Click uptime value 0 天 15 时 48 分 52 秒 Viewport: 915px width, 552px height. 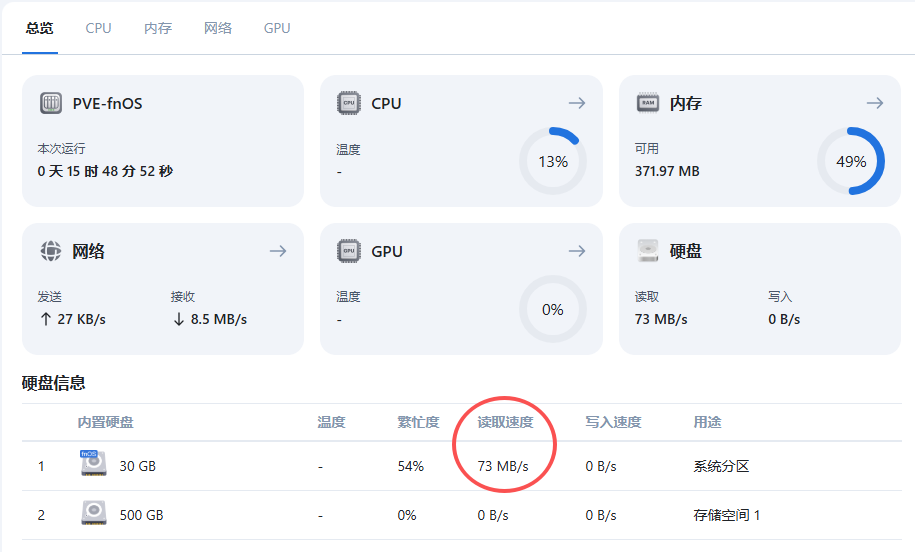point(105,171)
